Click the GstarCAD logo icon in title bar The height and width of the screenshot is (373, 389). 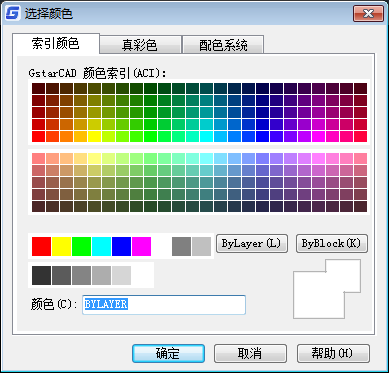click(x=13, y=14)
